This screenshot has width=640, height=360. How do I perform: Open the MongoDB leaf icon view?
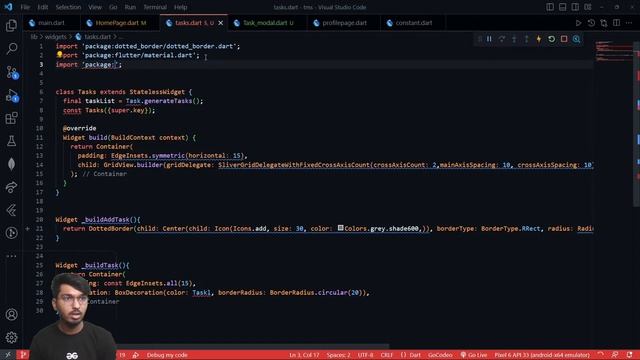coord(11,164)
